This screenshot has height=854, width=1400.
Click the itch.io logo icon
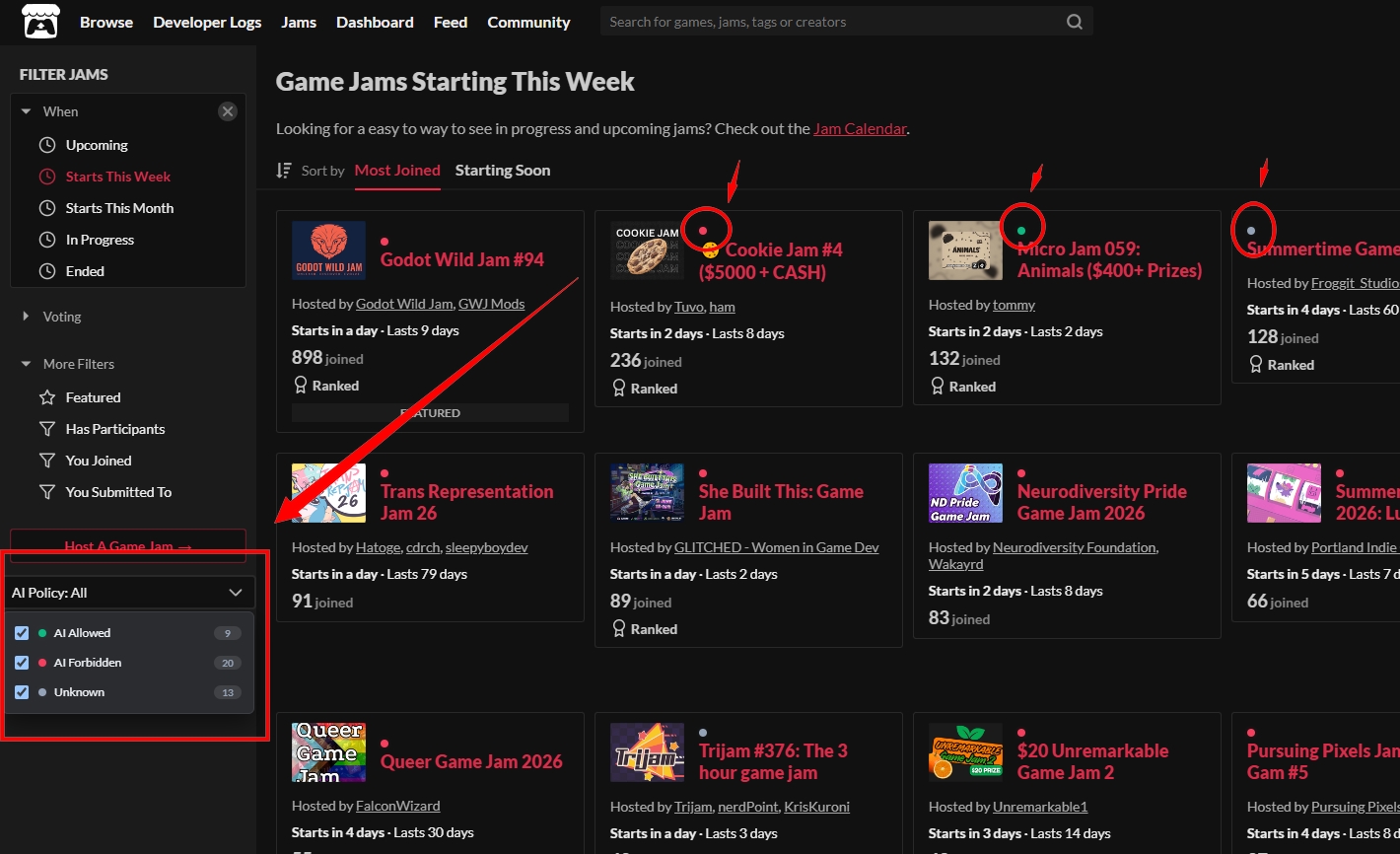tap(40, 21)
